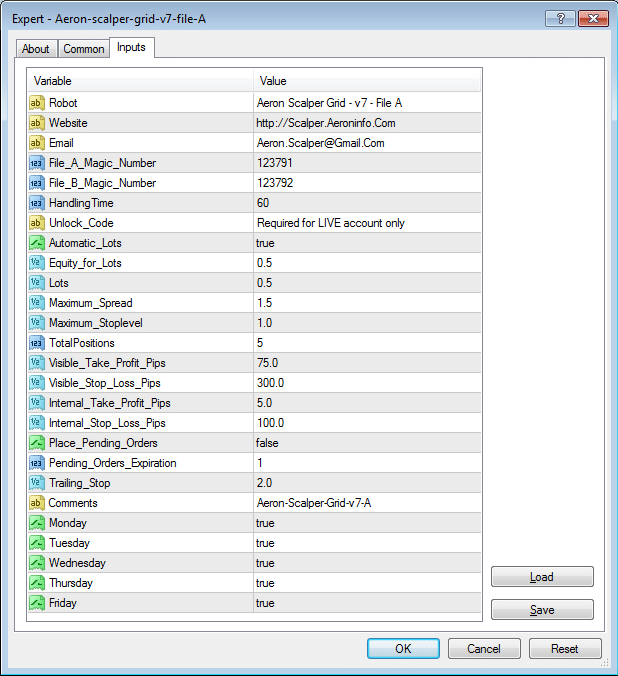Select the Visible_Stop_Loss_Pips value 300.0
This screenshot has height=676, width=618.
(270, 383)
